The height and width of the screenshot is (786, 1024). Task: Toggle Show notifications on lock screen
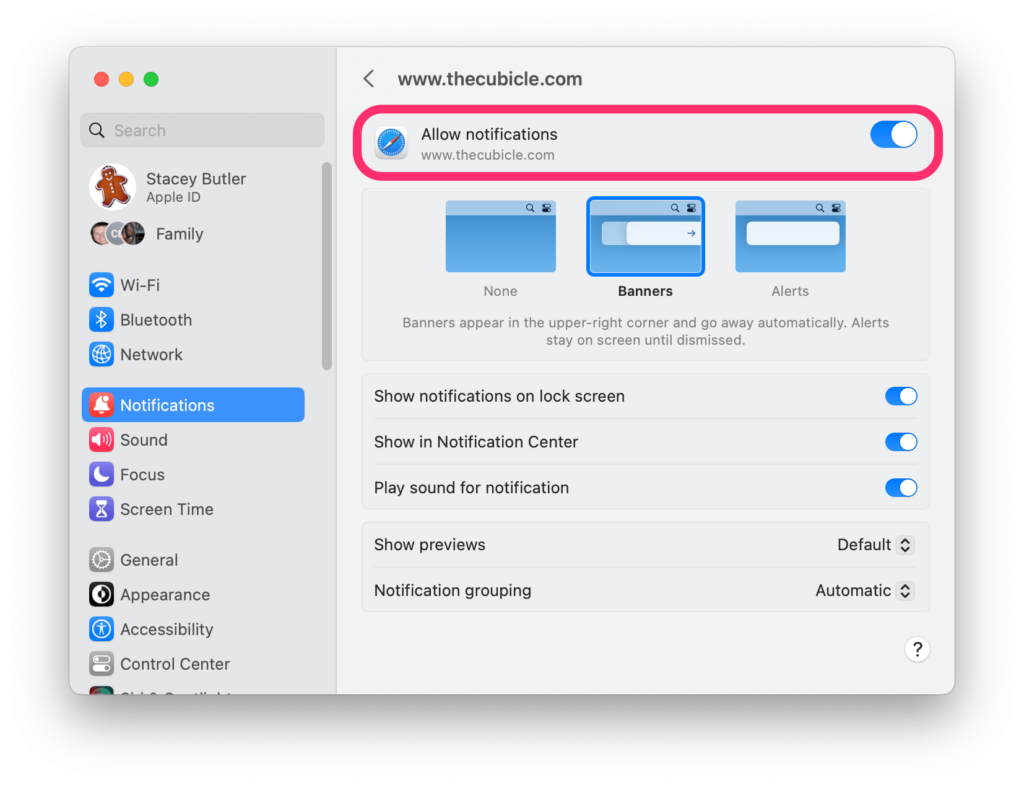(x=901, y=396)
